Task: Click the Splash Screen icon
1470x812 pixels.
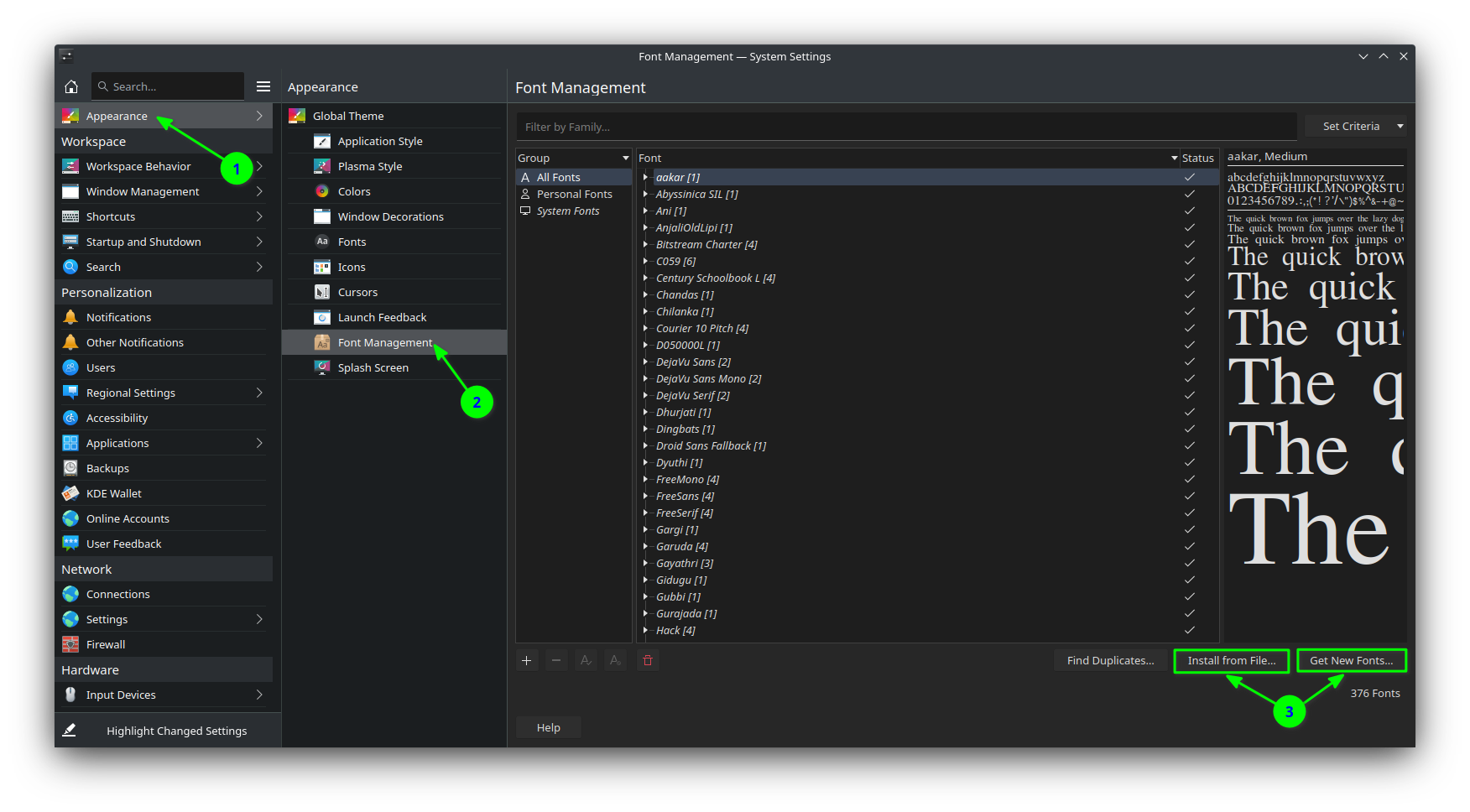Action: (x=322, y=367)
